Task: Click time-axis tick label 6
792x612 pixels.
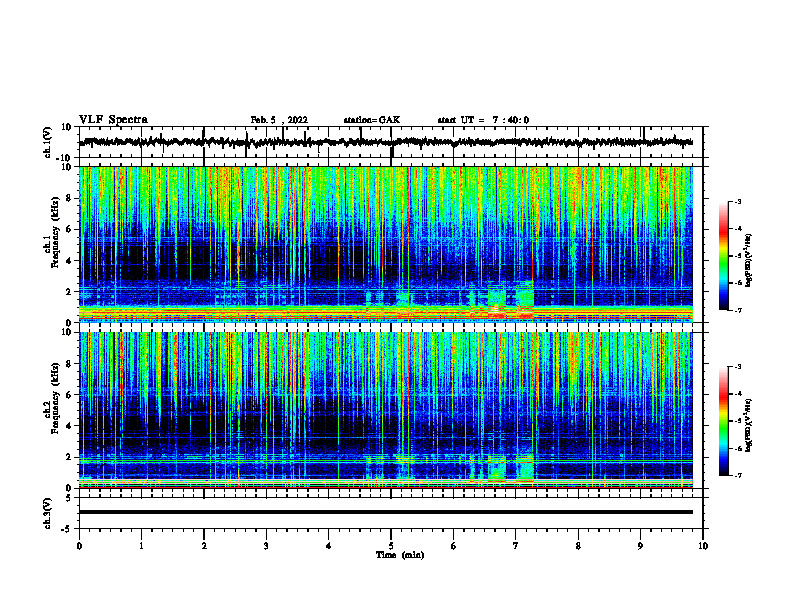Action: (x=454, y=546)
